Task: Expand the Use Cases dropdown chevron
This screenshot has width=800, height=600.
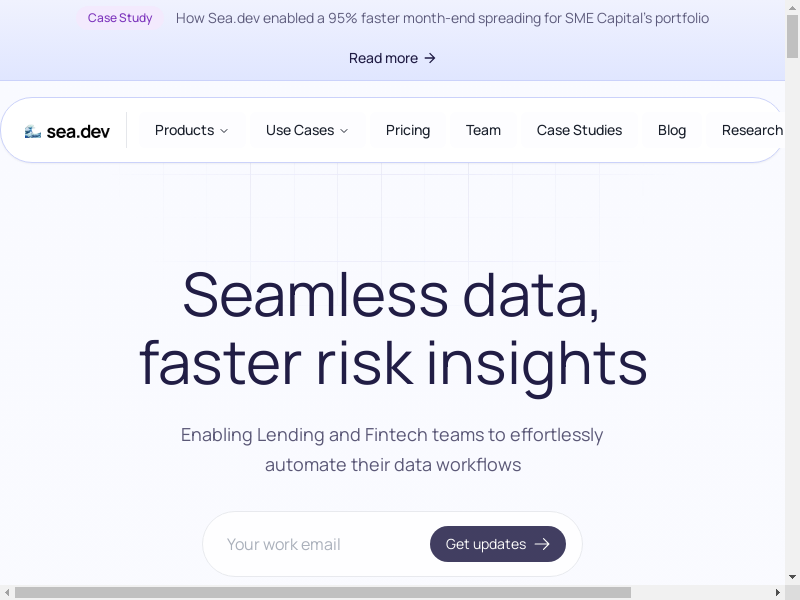Action: coord(344,131)
